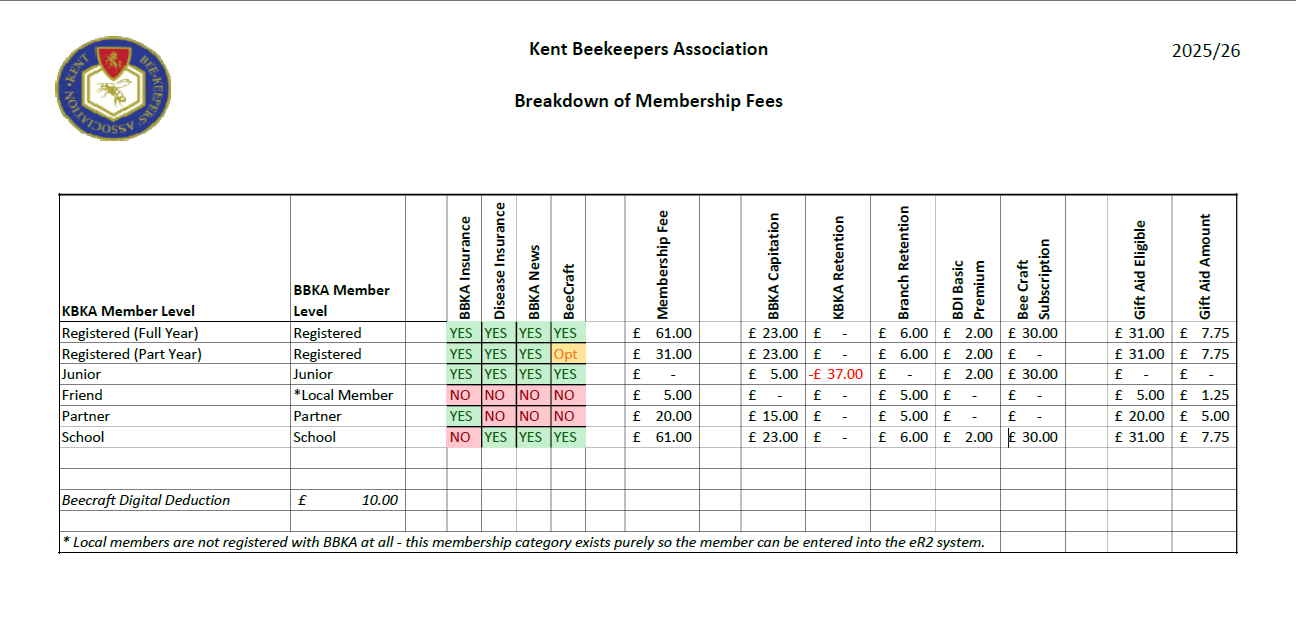Click the Local members footnote text
Viewport: 1296px width, 624px height.
pos(523,542)
